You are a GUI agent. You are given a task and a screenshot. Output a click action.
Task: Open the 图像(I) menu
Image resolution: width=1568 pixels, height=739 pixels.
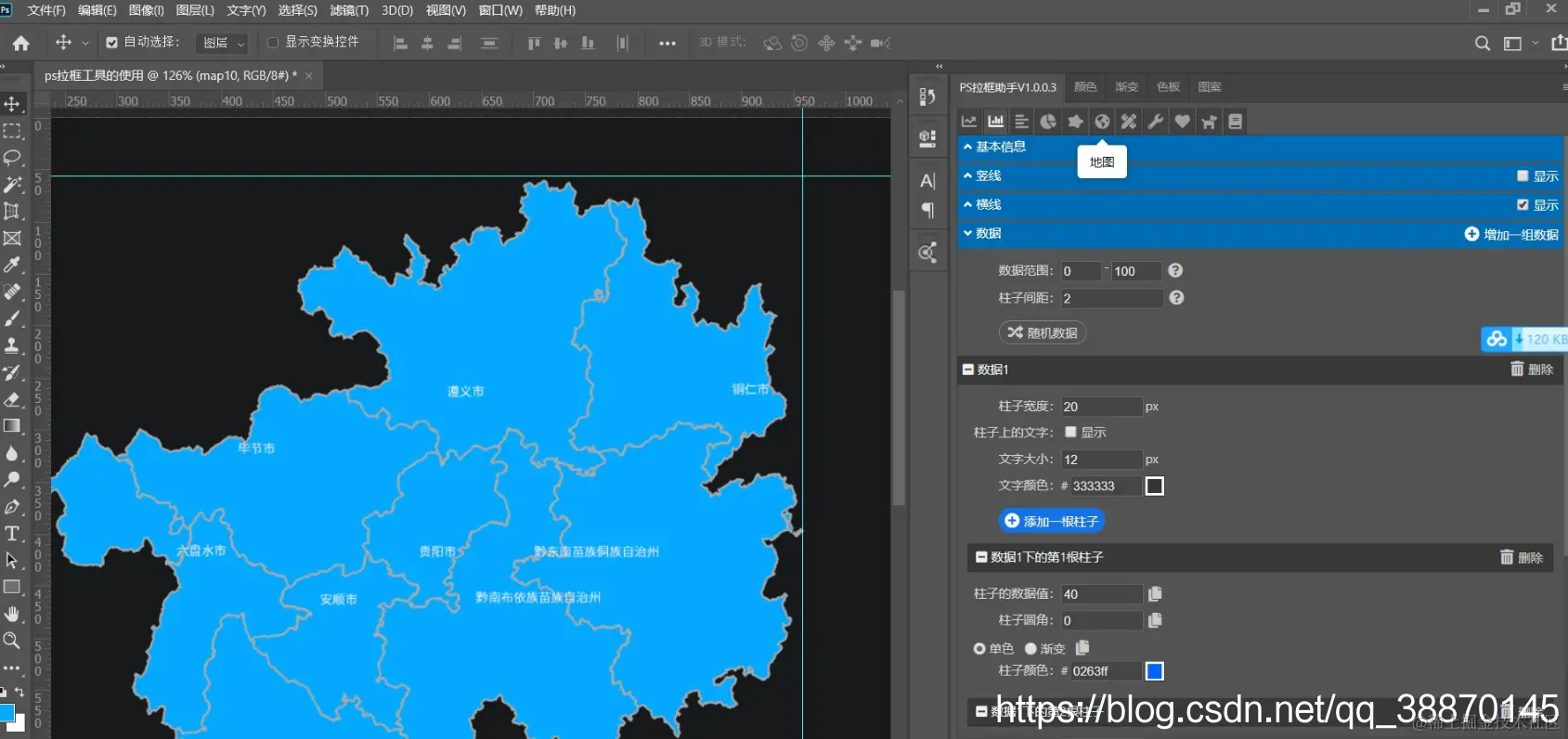coord(146,10)
